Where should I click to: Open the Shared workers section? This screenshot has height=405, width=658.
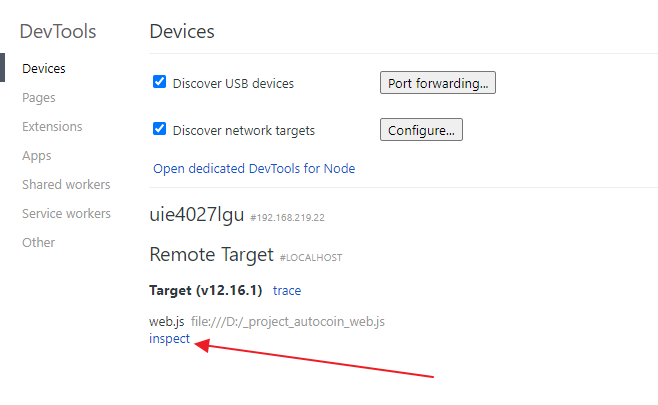pyautogui.click(x=66, y=184)
